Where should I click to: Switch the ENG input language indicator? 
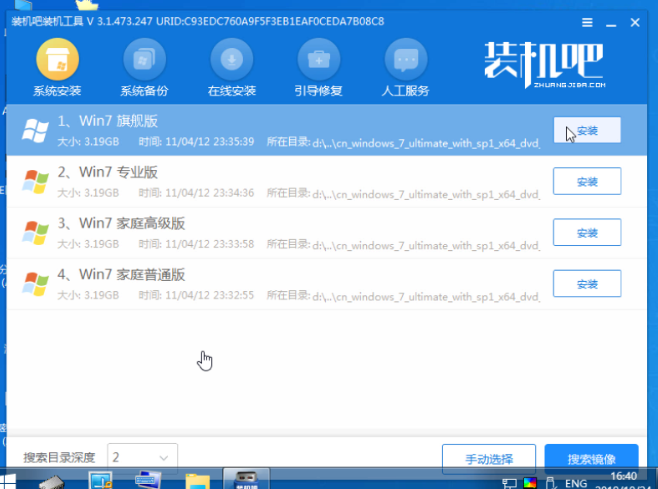576,484
